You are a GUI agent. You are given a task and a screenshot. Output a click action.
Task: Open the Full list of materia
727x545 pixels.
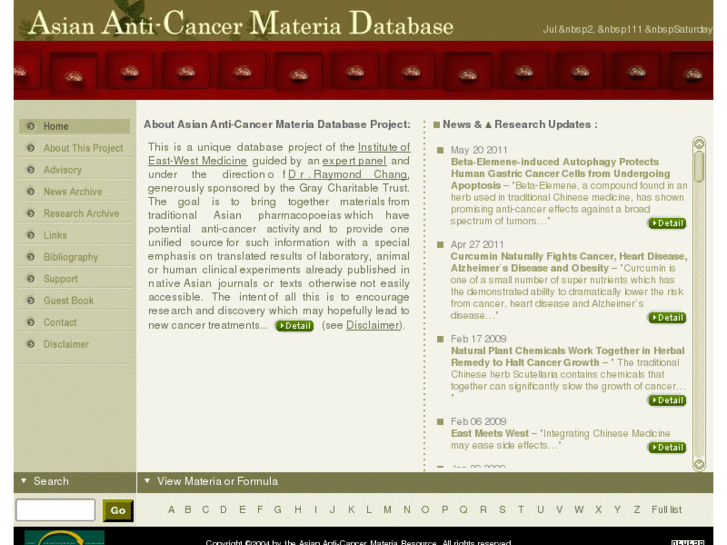pyautogui.click(x=666, y=510)
